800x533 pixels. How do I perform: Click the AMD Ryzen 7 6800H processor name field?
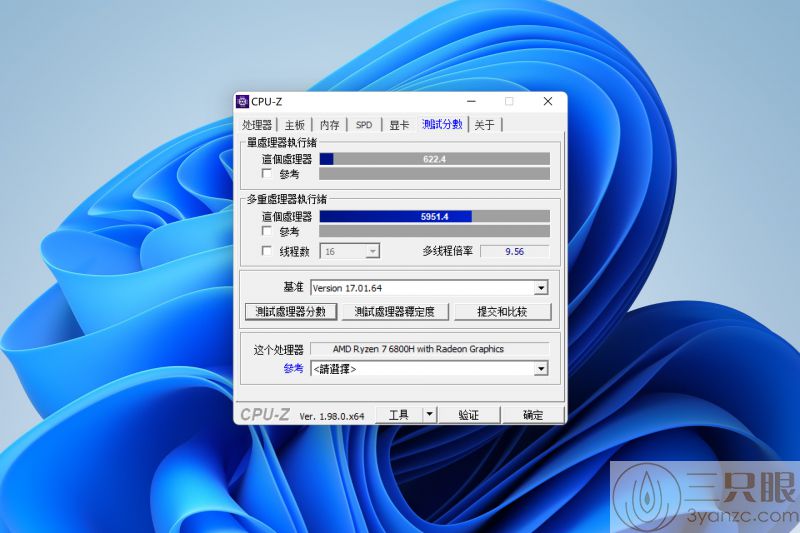pos(430,349)
